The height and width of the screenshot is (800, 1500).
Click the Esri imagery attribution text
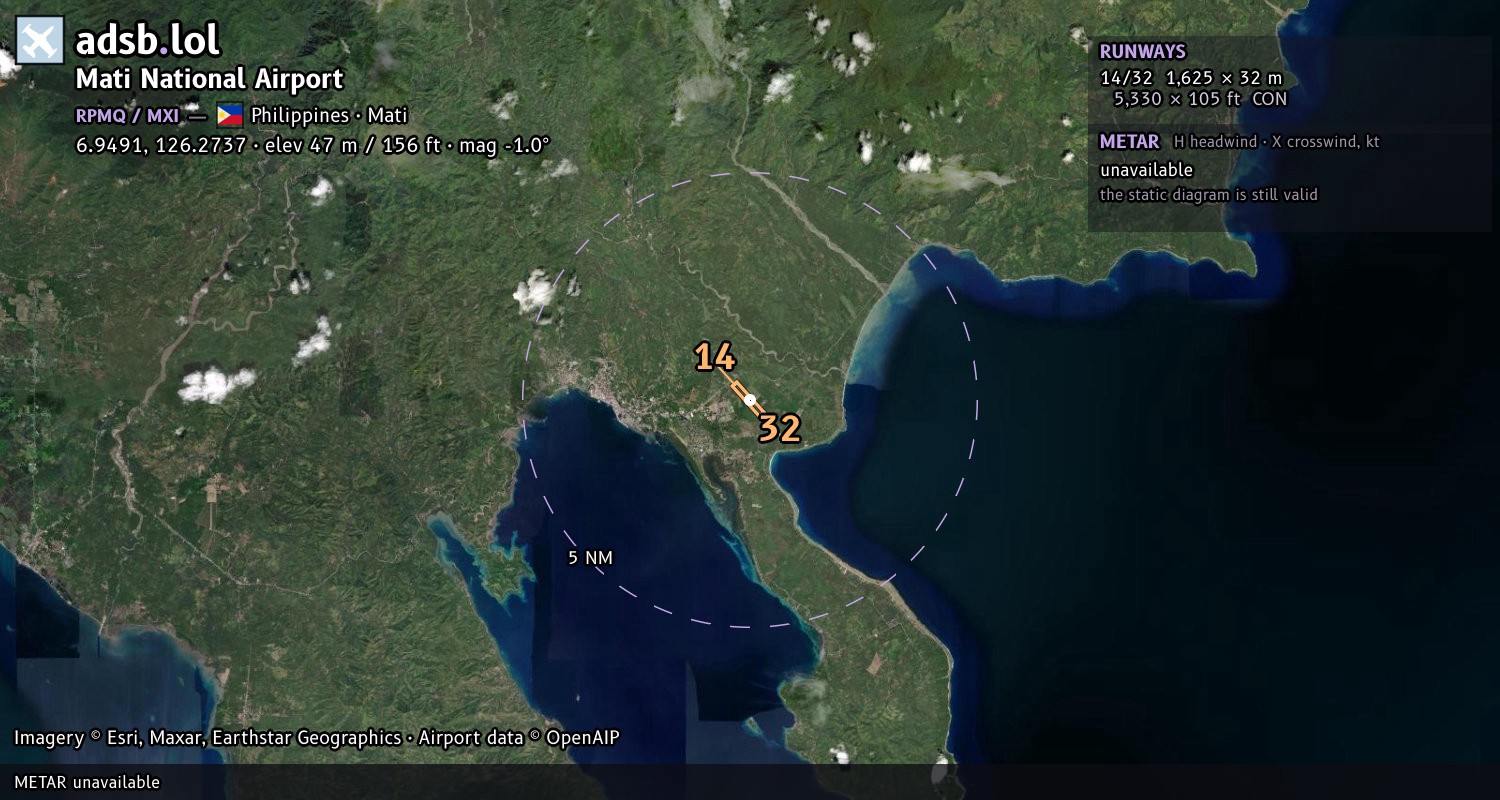coord(317,738)
